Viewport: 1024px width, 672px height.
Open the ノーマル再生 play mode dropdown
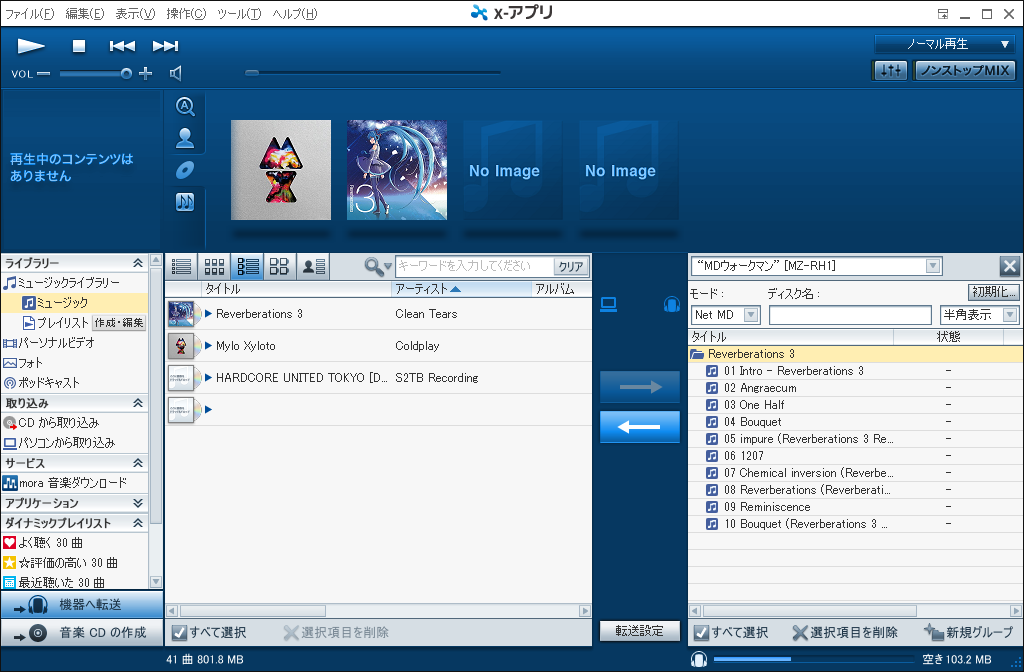(x=944, y=44)
